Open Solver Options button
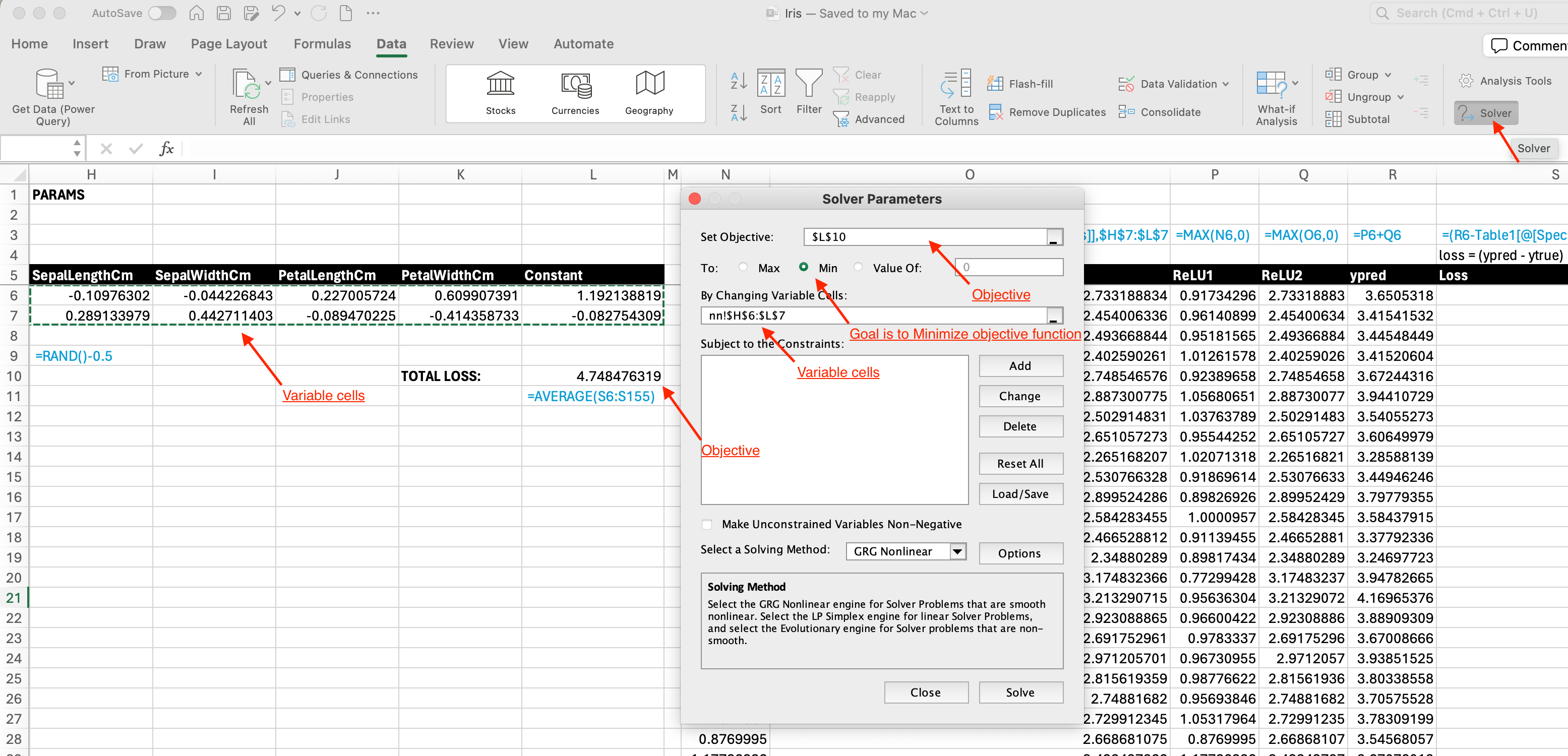 pyautogui.click(x=1021, y=553)
